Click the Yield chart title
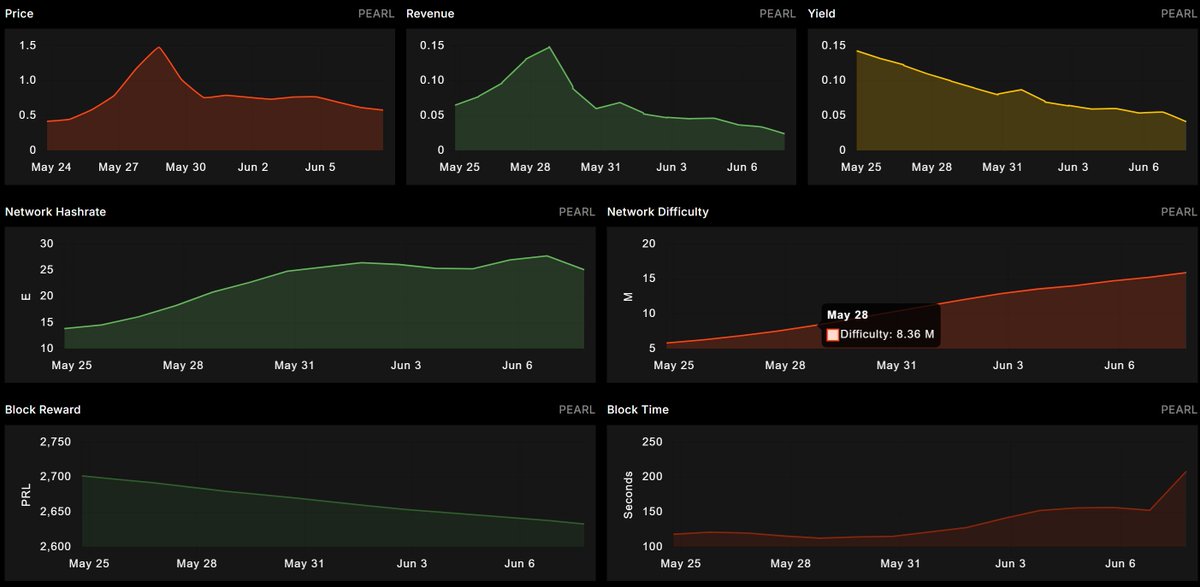 pos(822,14)
